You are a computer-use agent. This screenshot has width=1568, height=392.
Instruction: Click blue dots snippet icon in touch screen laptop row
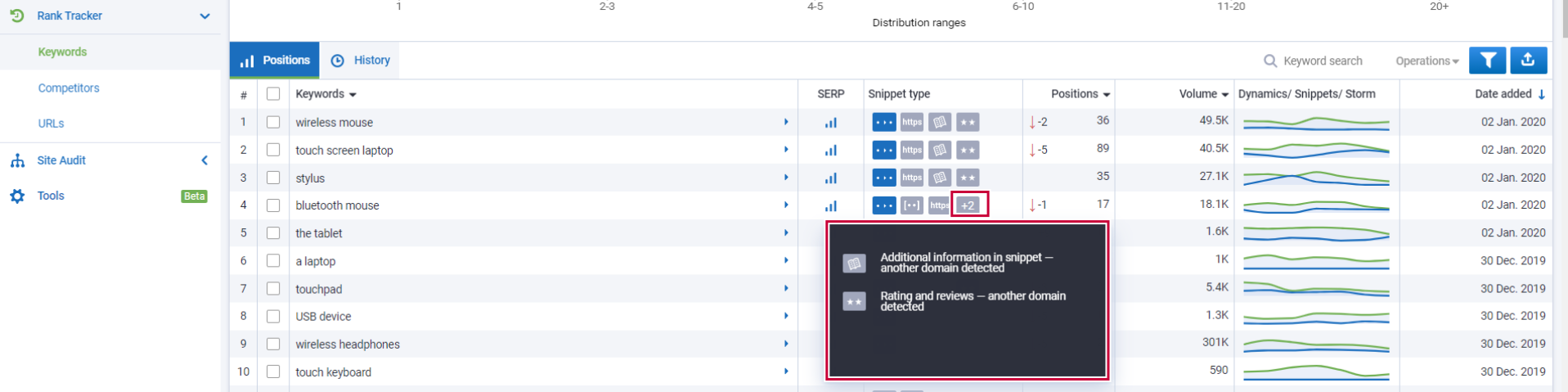click(x=884, y=150)
